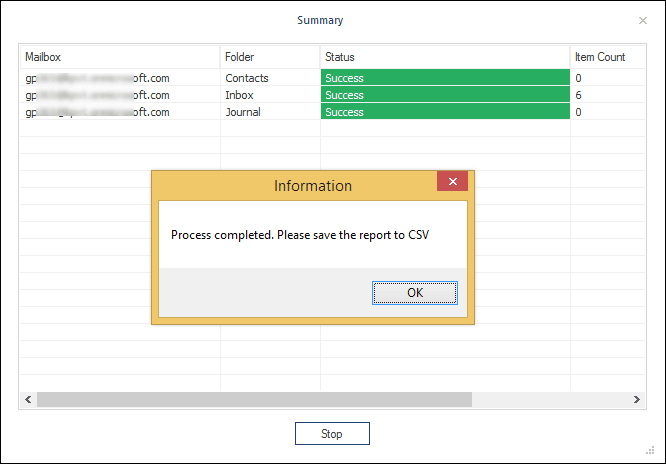This screenshot has width=666, height=464.
Task: Click the Success status in Inbox row
Action: [445, 95]
